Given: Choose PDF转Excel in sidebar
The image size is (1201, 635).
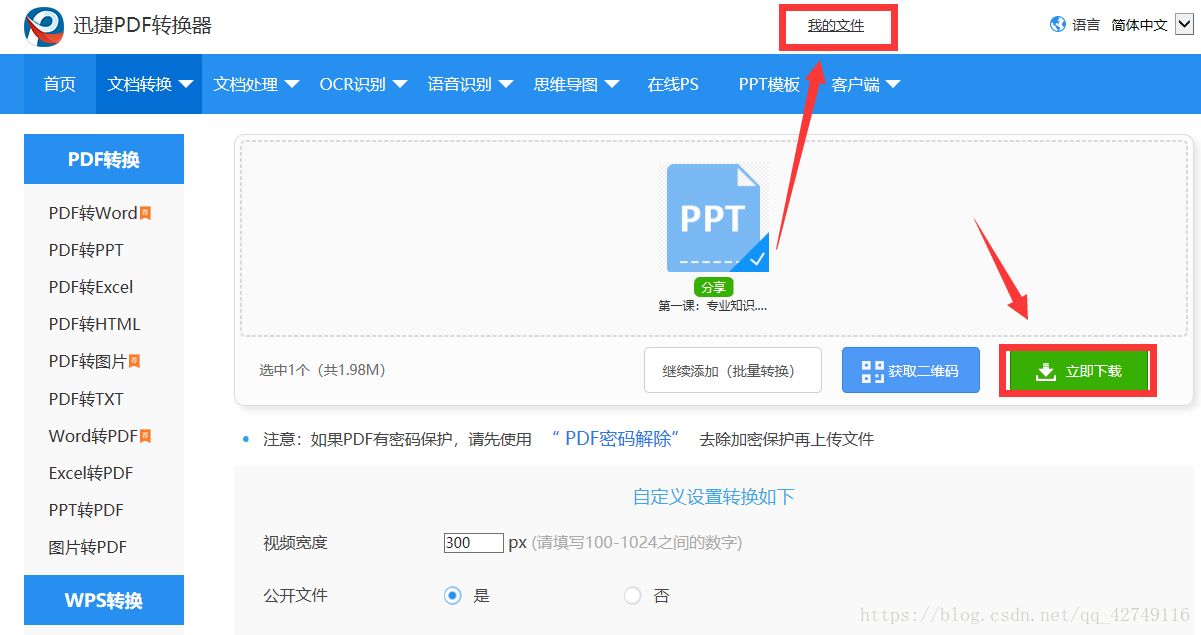Looking at the screenshot, I should coord(91,287).
